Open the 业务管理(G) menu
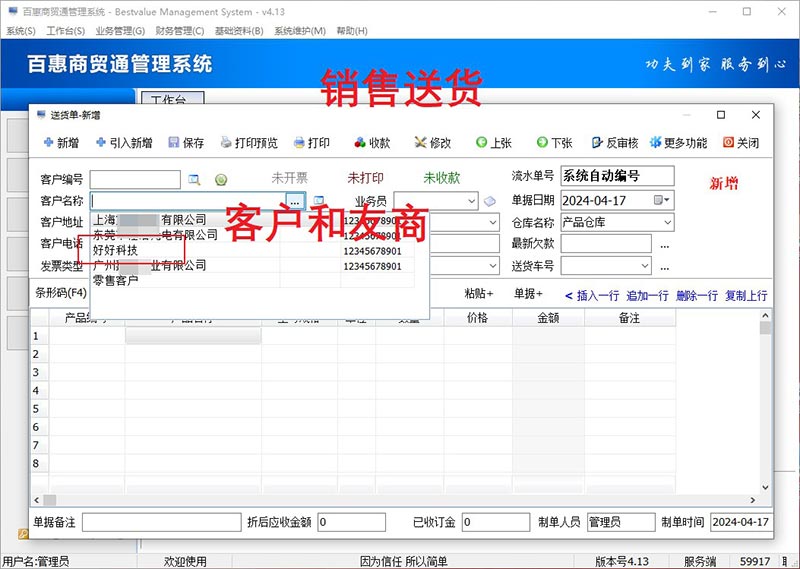 [120, 31]
